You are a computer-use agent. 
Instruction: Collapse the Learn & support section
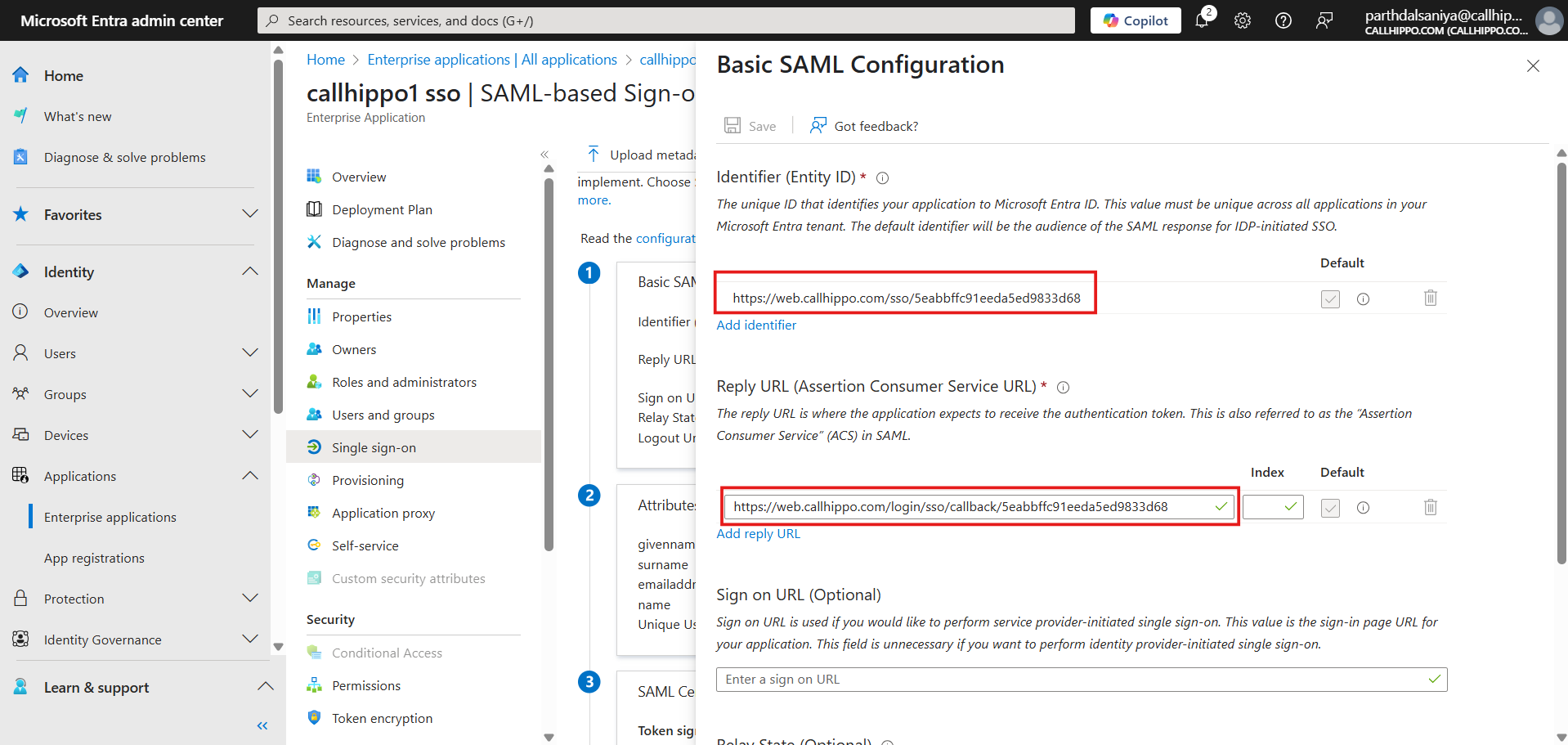[x=265, y=687]
